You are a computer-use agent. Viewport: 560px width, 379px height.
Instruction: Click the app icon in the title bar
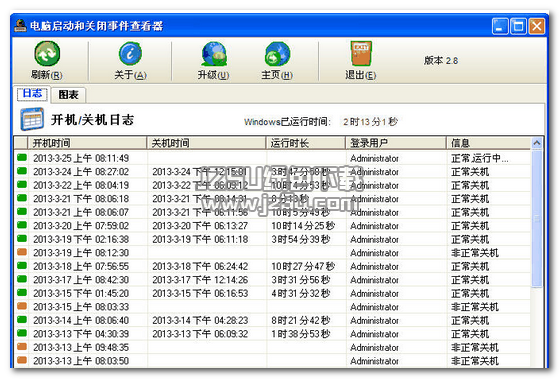click(x=20, y=26)
